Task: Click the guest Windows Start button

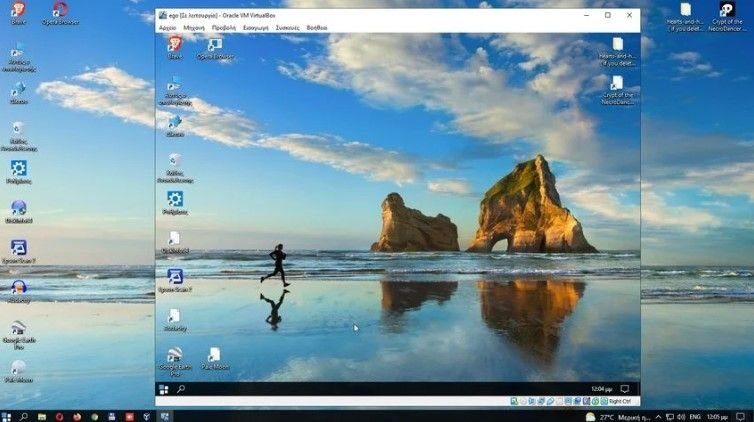Action: [164, 389]
